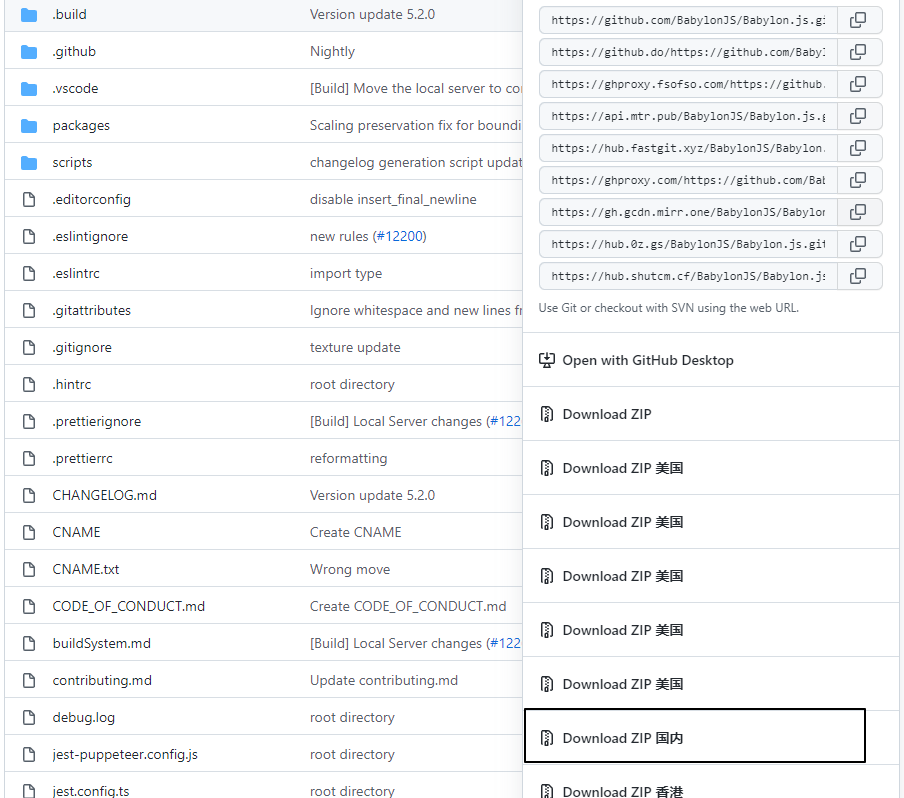
Task: Focus the hub.0z.gs URL field
Action: point(688,244)
